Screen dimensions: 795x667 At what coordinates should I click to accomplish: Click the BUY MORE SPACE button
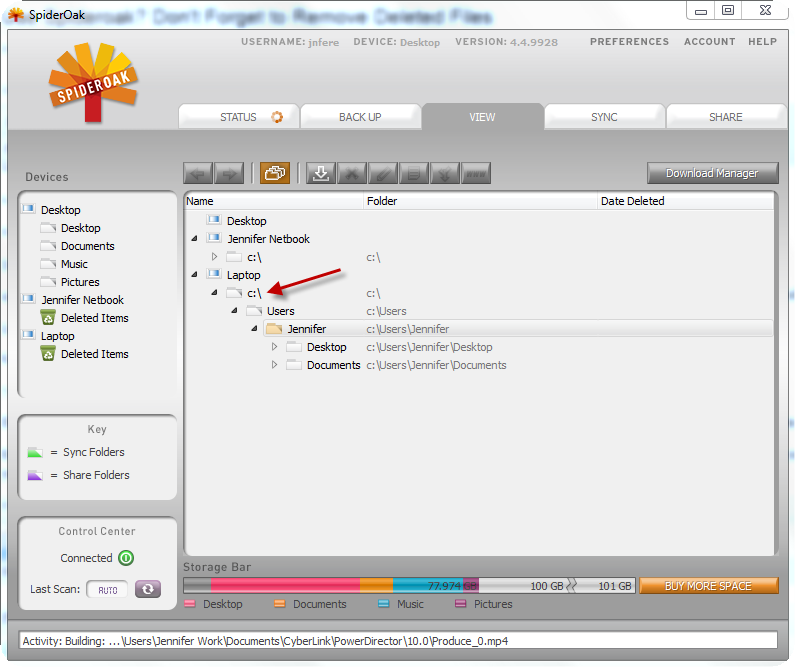[x=708, y=586]
